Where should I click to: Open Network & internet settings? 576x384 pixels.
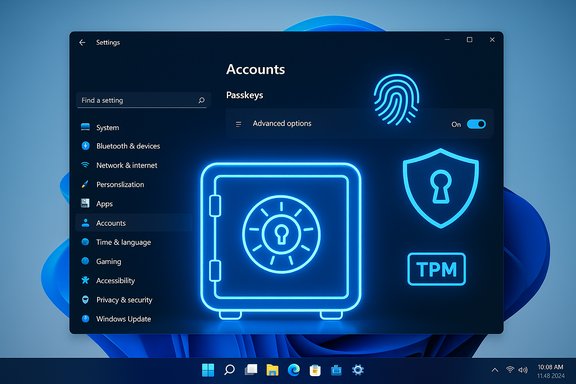pos(127,165)
